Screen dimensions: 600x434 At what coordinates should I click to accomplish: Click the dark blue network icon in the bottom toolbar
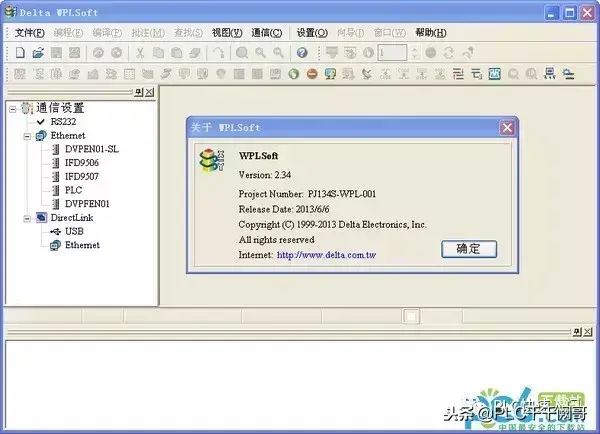click(x=550, y=73)
